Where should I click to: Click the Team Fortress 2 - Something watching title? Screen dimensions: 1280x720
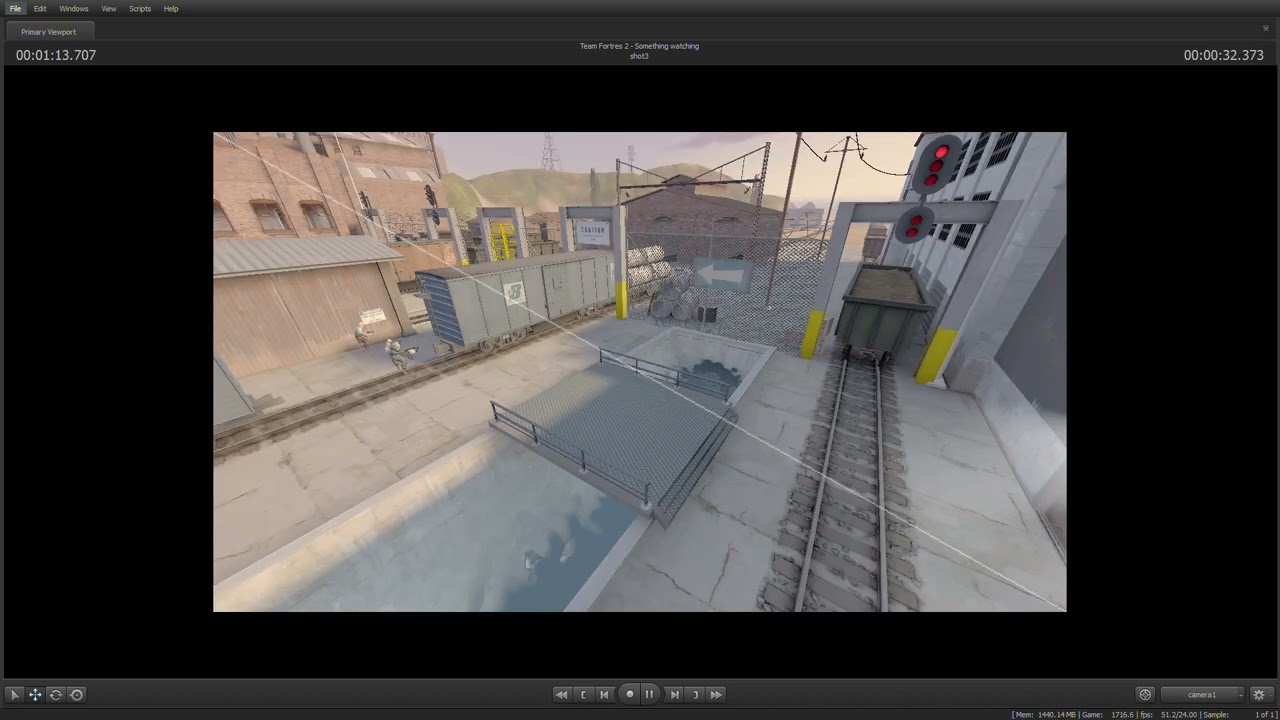pyautogui.click(x=639, y=46)
